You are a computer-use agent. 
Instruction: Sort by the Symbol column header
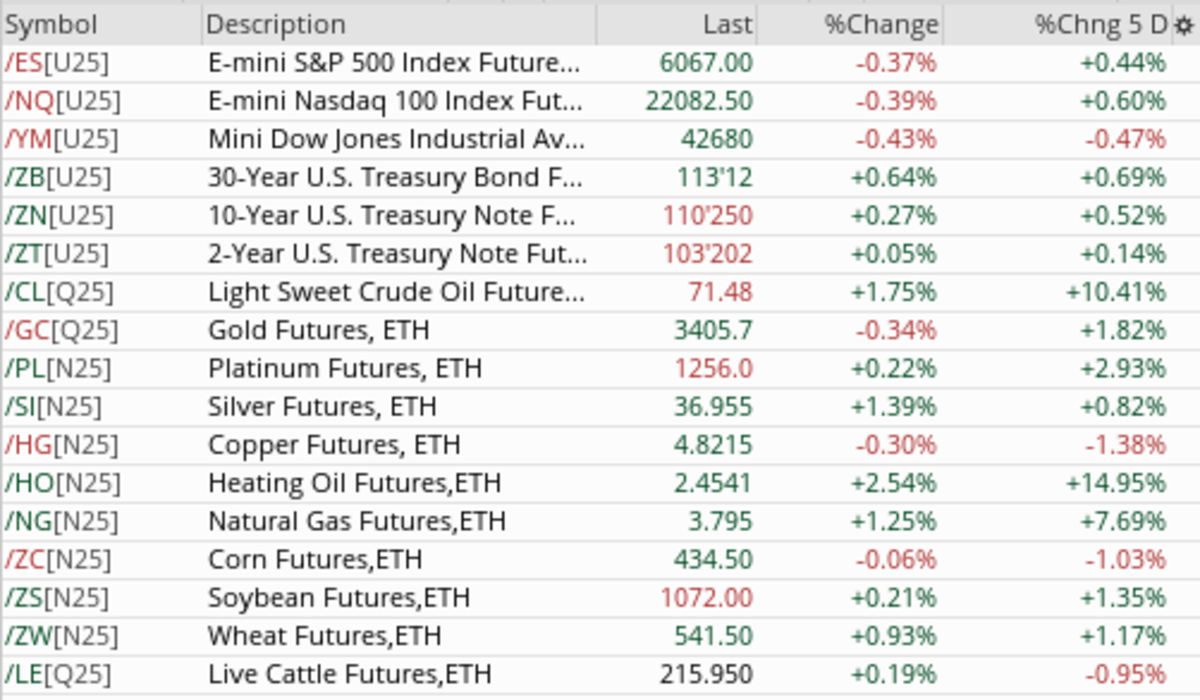(52, 25)
